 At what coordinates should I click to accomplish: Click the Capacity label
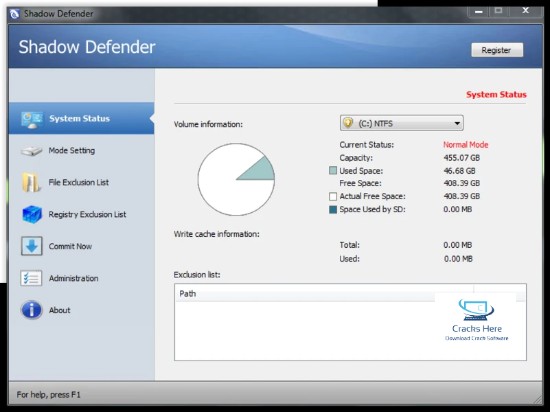(356, 158)
